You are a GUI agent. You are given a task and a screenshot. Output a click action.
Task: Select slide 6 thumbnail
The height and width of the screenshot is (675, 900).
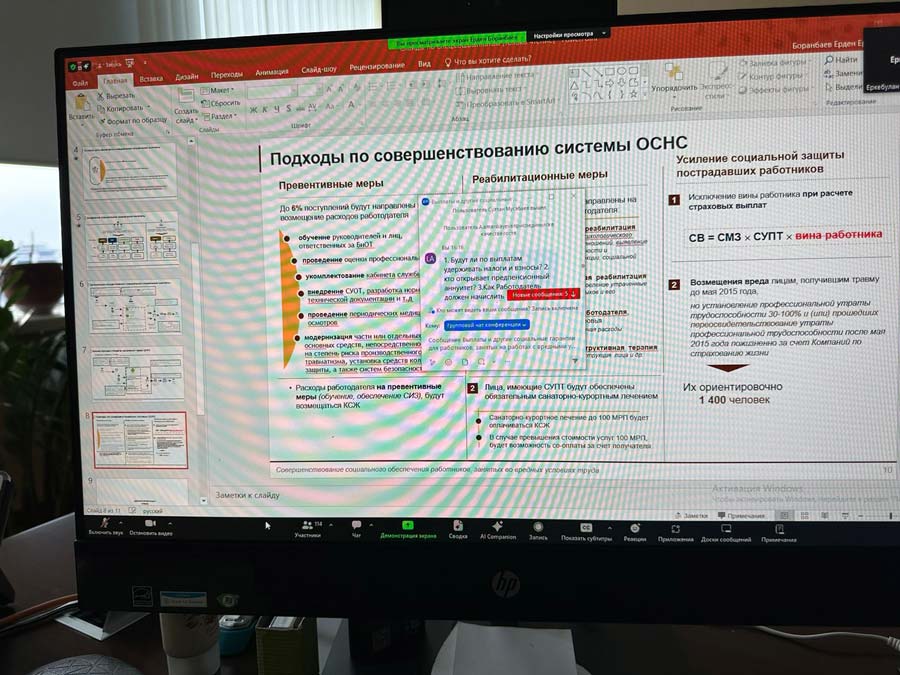(134, 306)
